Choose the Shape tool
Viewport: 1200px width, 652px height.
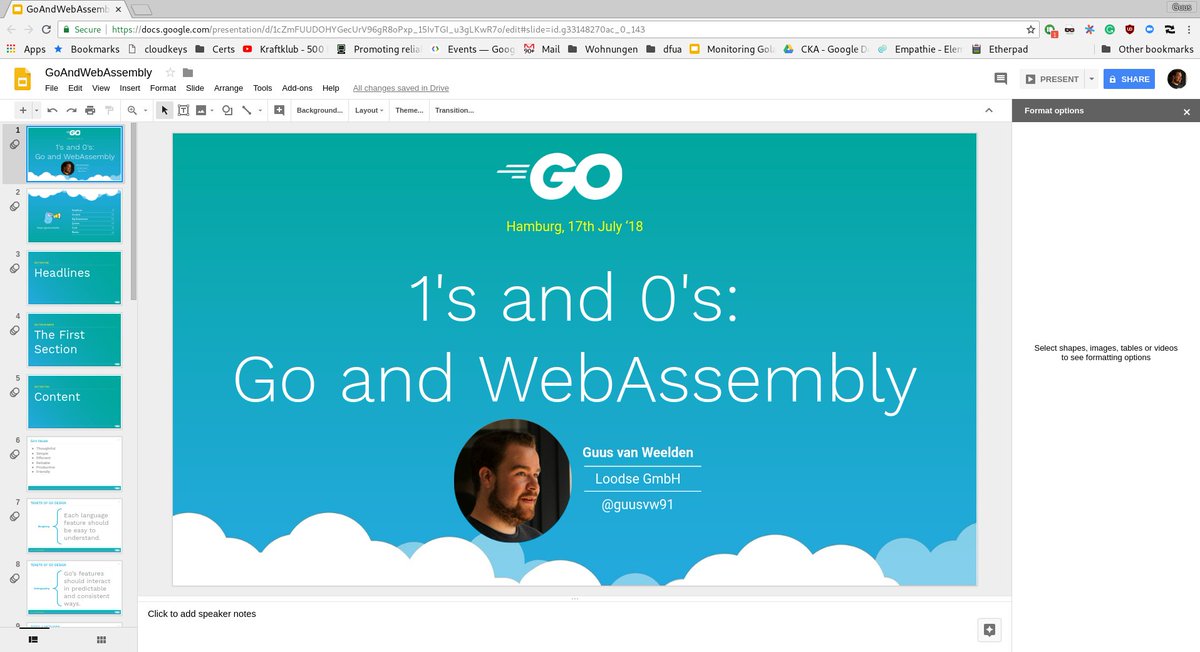click(x=228, y=110)
